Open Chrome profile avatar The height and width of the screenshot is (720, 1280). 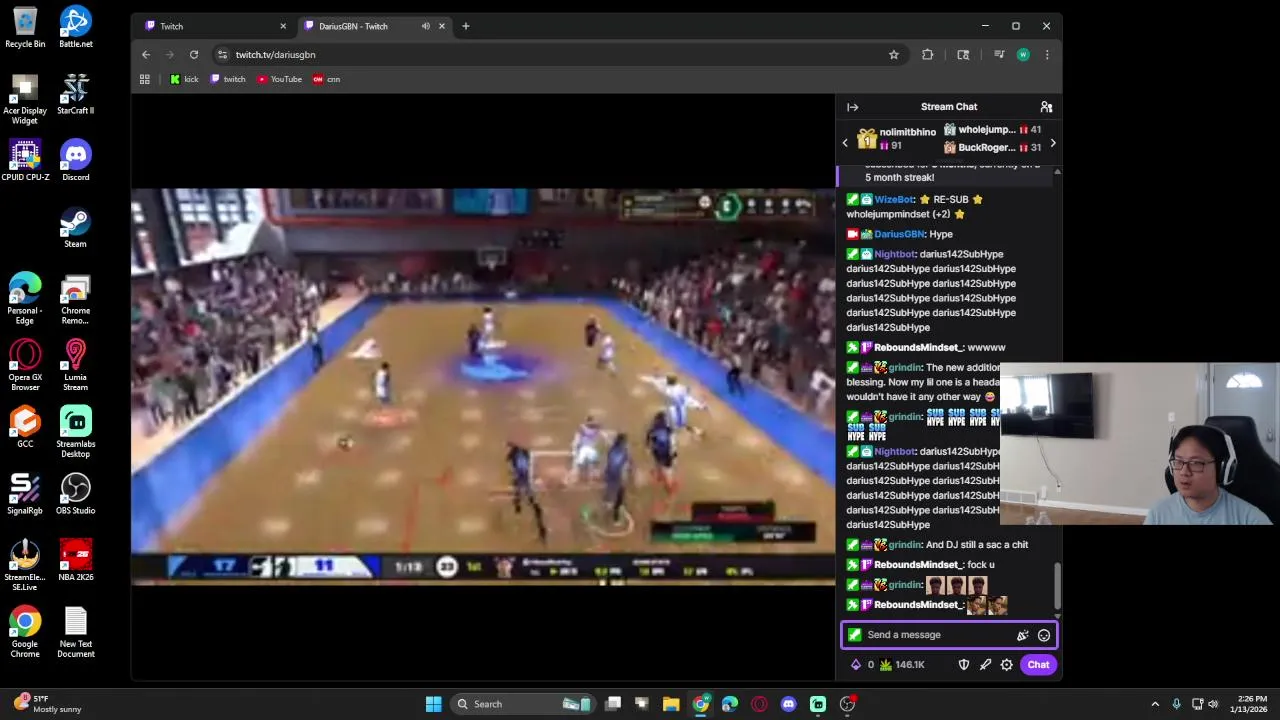coord(1023,55)
